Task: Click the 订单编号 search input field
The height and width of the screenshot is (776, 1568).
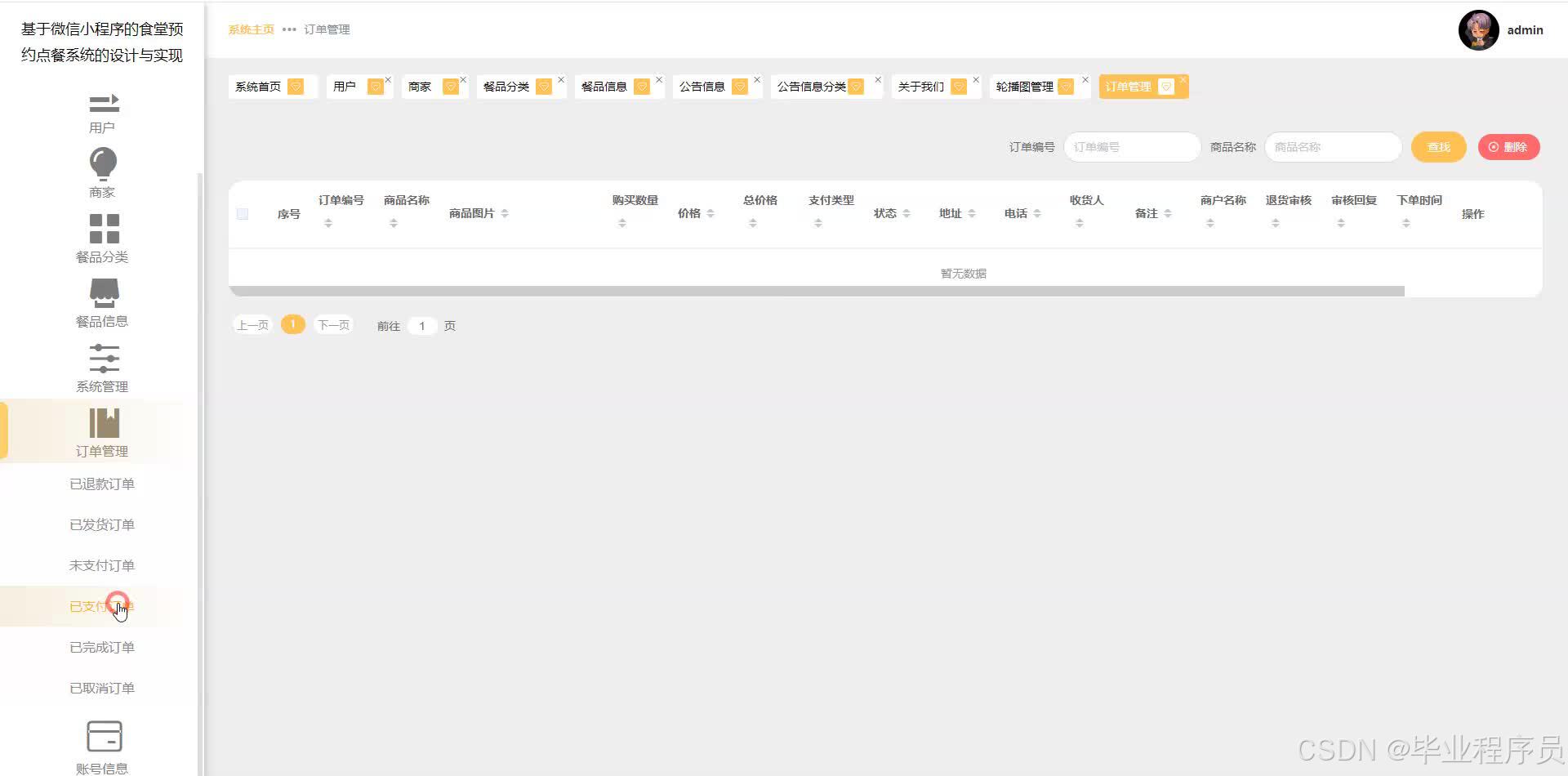Action: pyautogui.click(x=1131, y=147)
